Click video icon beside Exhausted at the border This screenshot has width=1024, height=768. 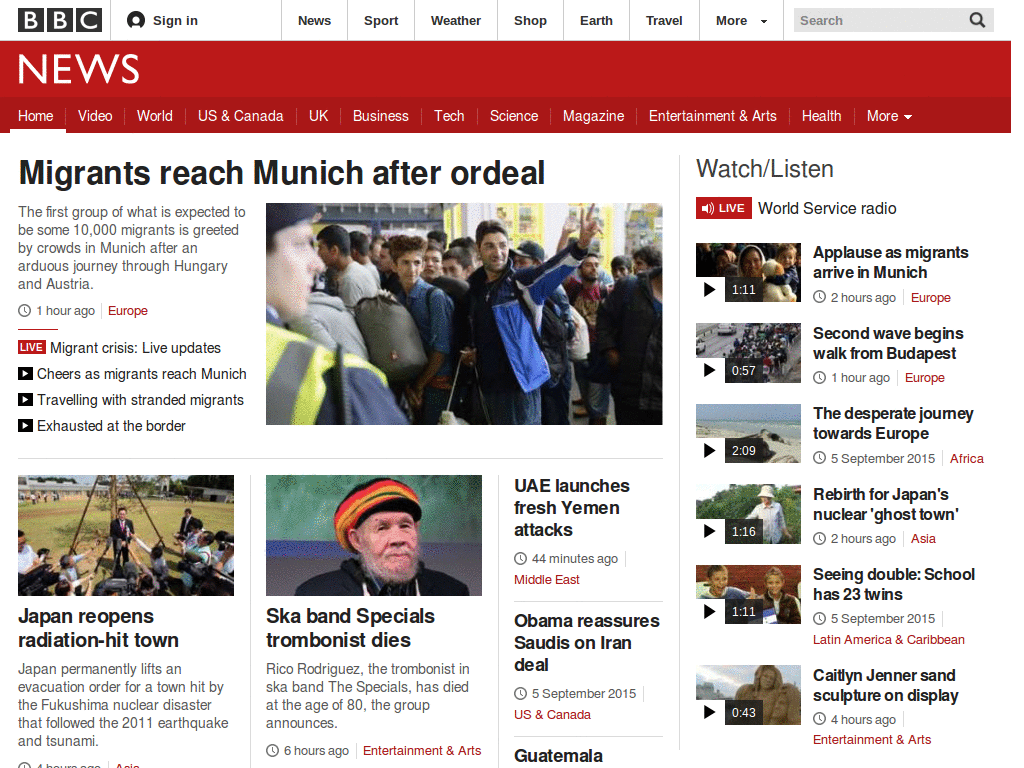[25, 426]
